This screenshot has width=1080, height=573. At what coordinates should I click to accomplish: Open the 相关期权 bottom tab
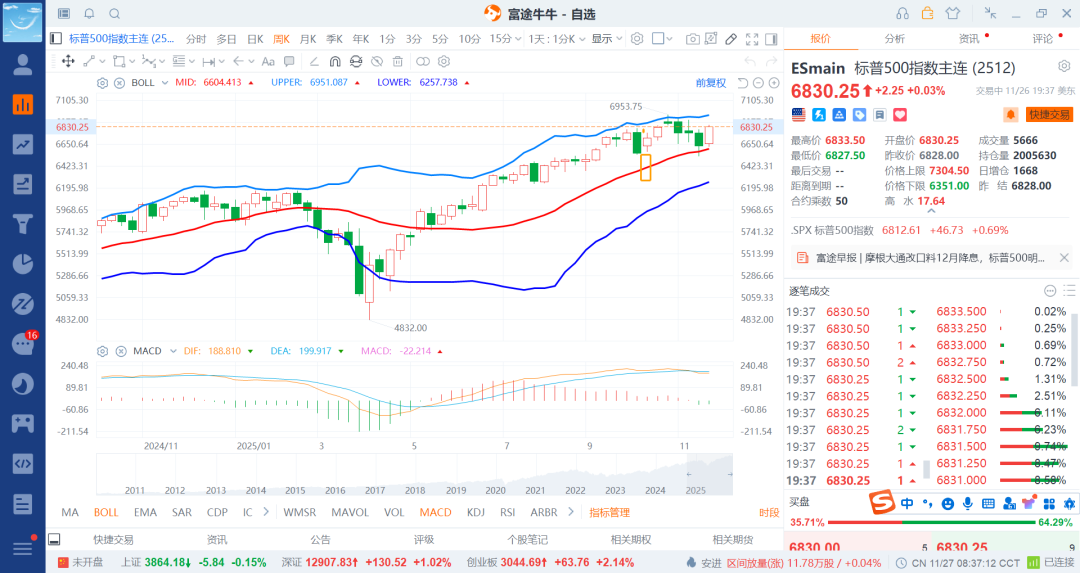click(x=631, y=540)
